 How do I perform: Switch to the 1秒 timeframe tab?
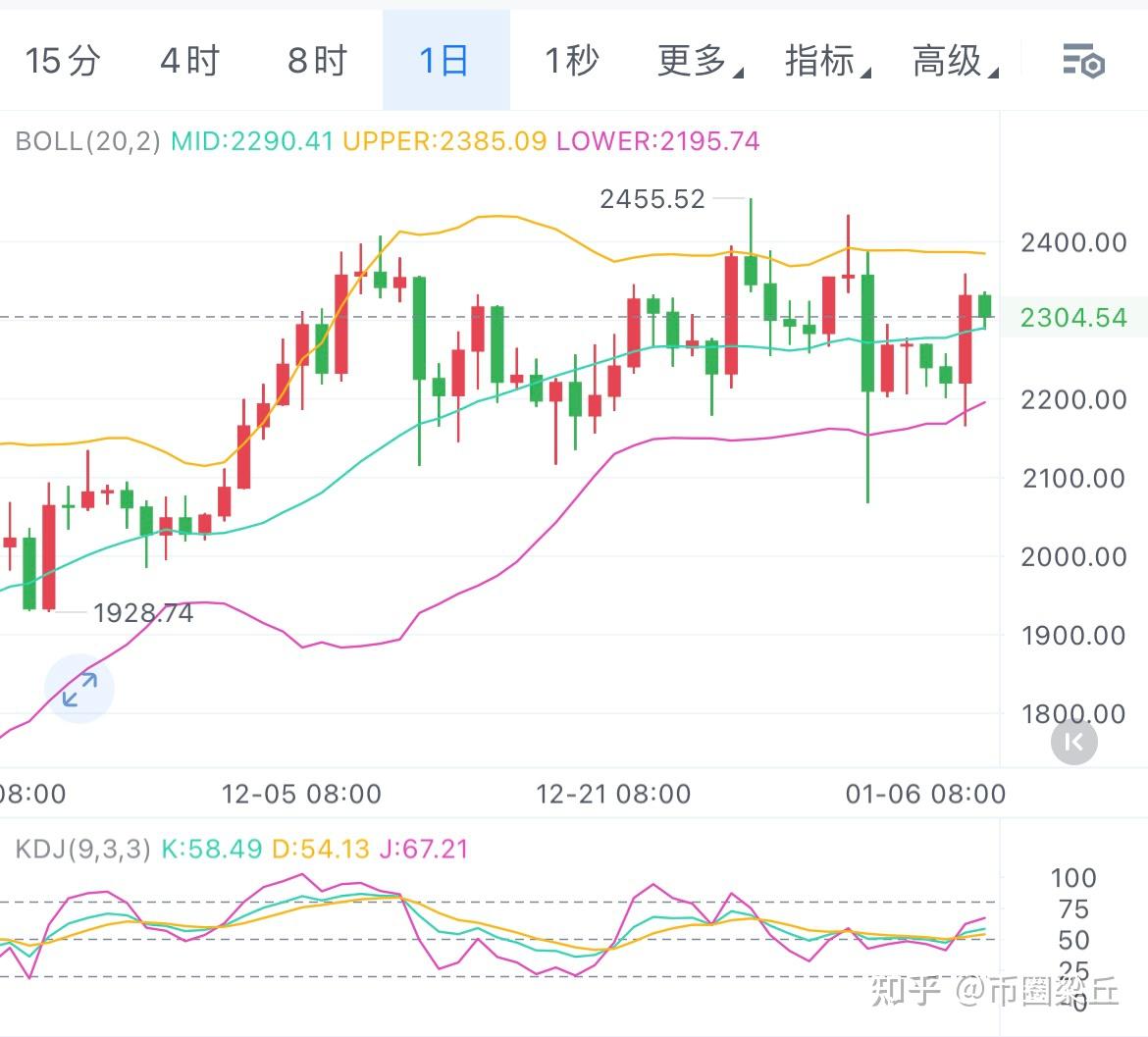573,60
